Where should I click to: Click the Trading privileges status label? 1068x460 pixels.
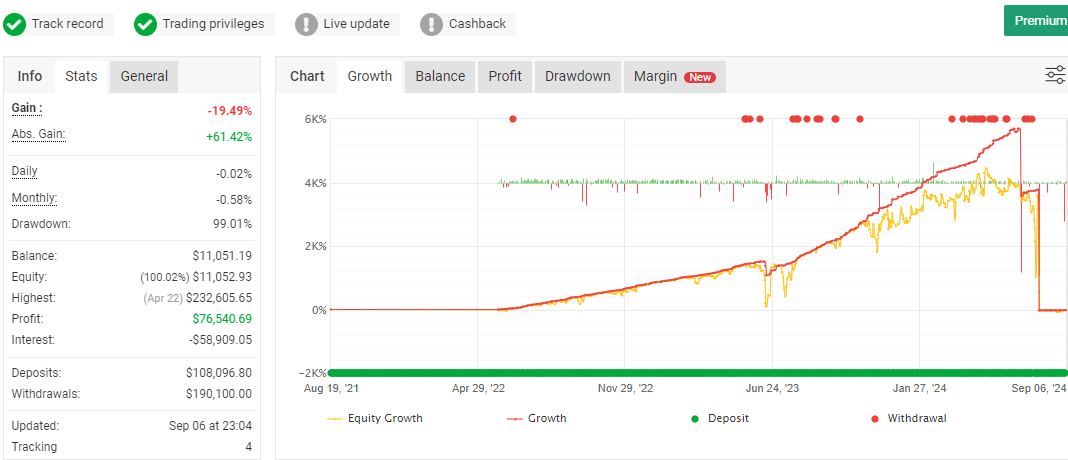[213, 24]
